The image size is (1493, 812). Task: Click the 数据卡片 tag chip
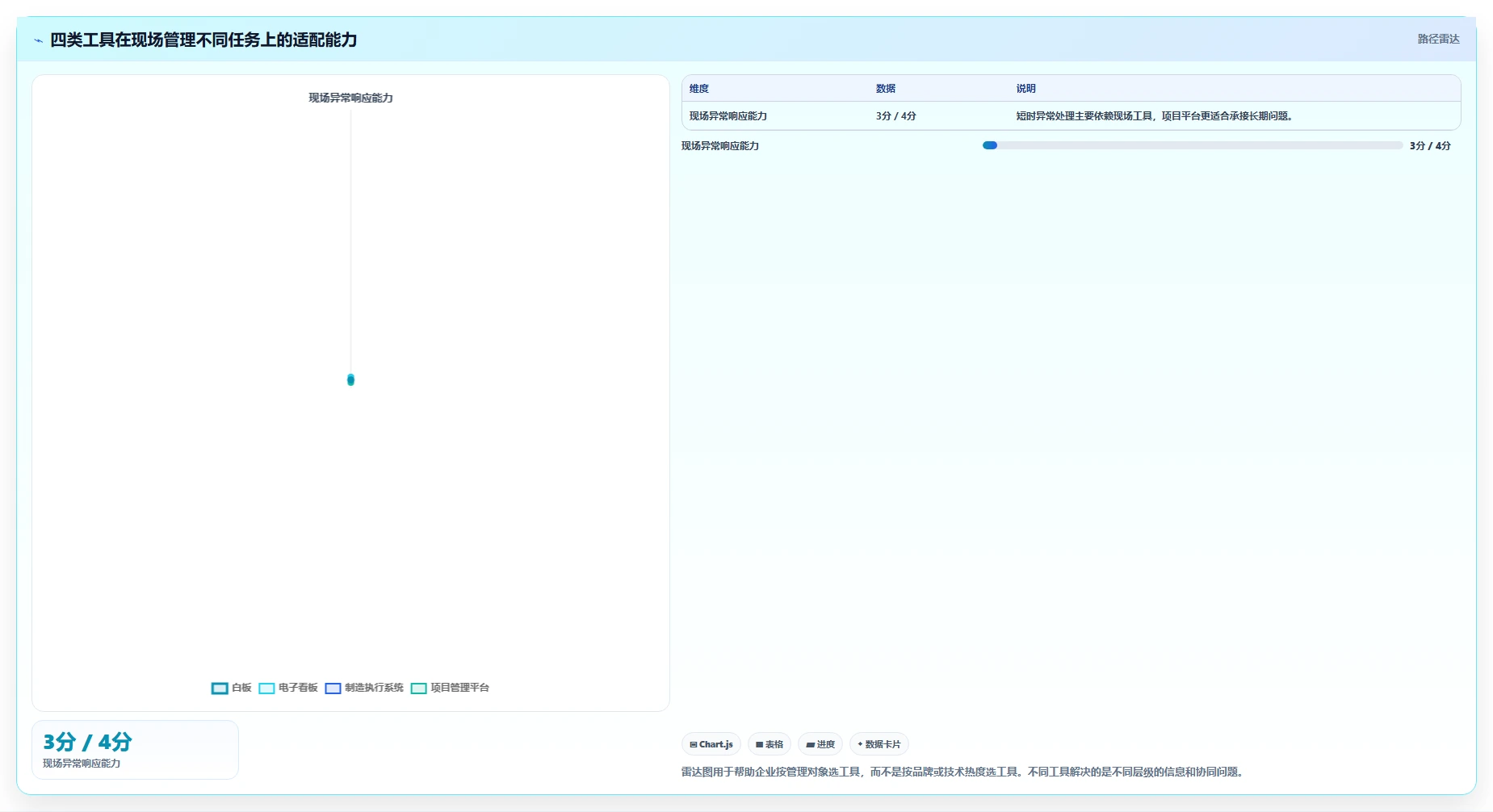tap(879, 744)
